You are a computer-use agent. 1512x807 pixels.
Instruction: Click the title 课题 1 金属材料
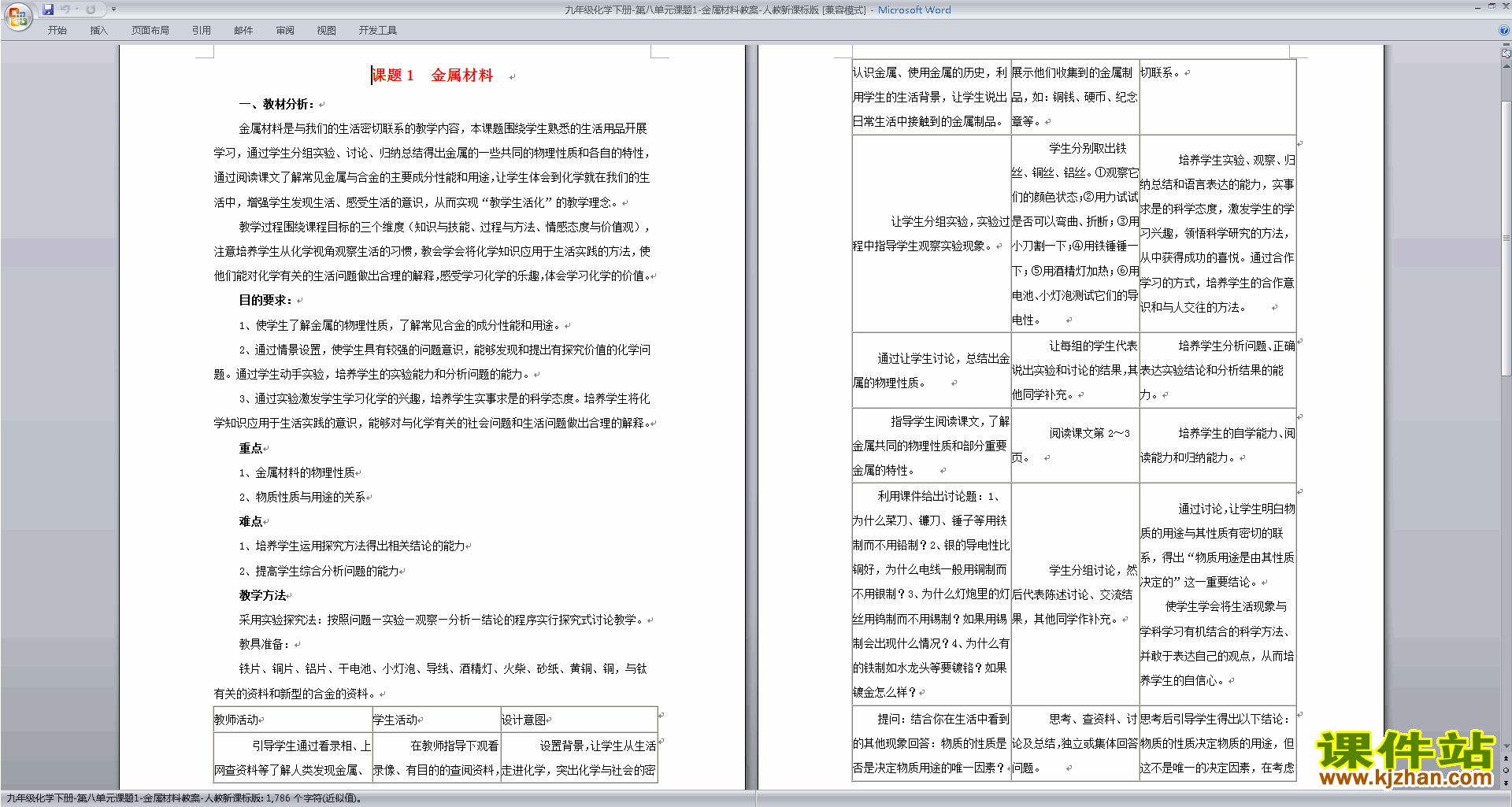[432, 76]
